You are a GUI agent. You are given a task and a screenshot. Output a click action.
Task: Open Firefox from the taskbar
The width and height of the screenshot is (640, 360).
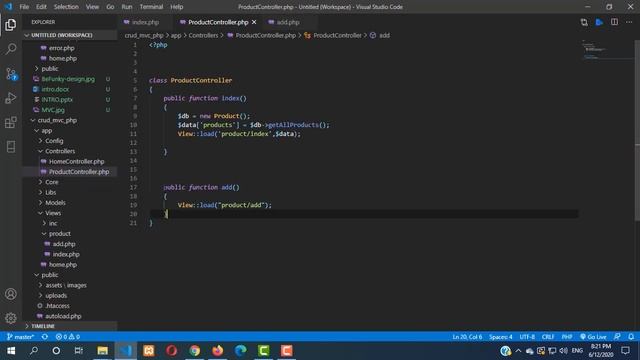click(218, 351)
